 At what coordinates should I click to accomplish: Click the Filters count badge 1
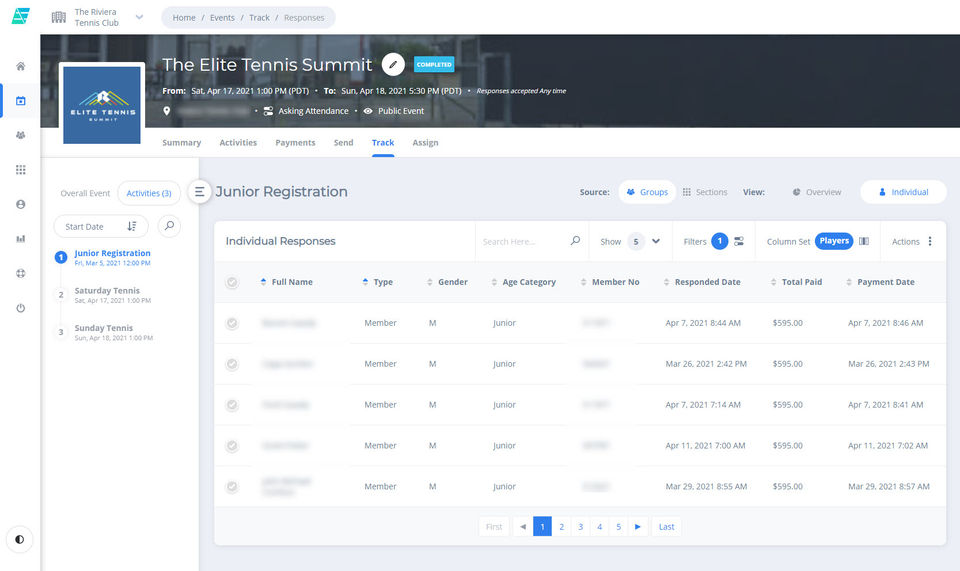[719, 241]
